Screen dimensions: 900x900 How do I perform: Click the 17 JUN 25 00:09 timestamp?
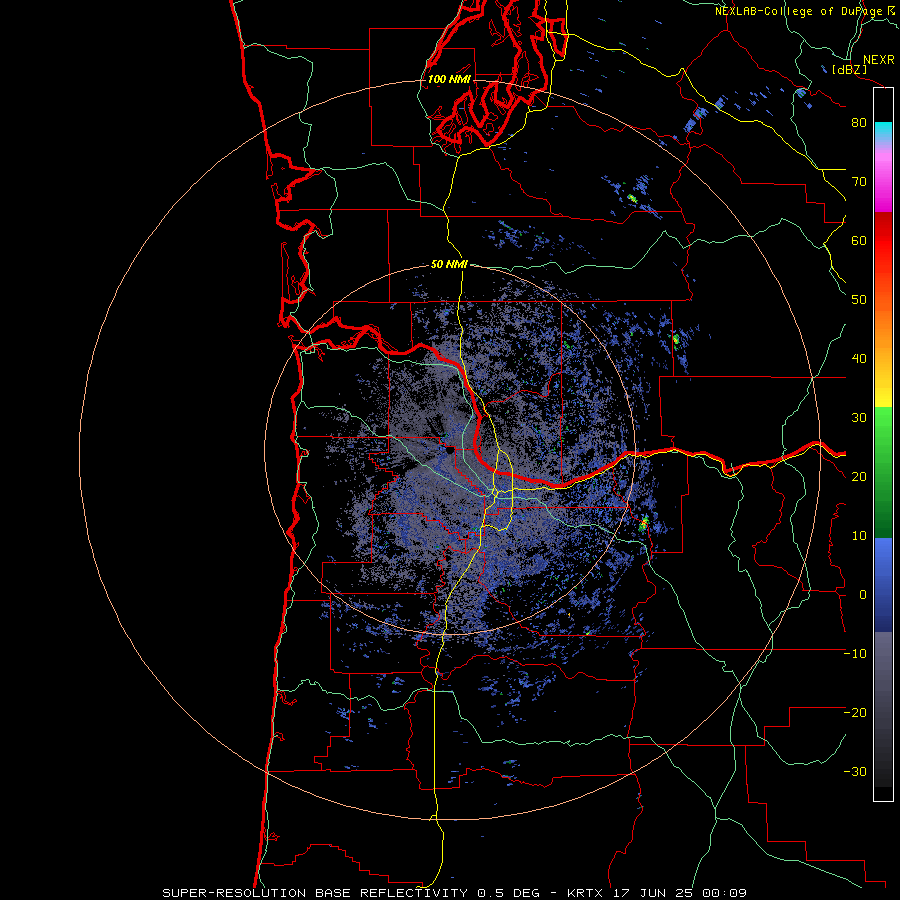tap(681, 893)
